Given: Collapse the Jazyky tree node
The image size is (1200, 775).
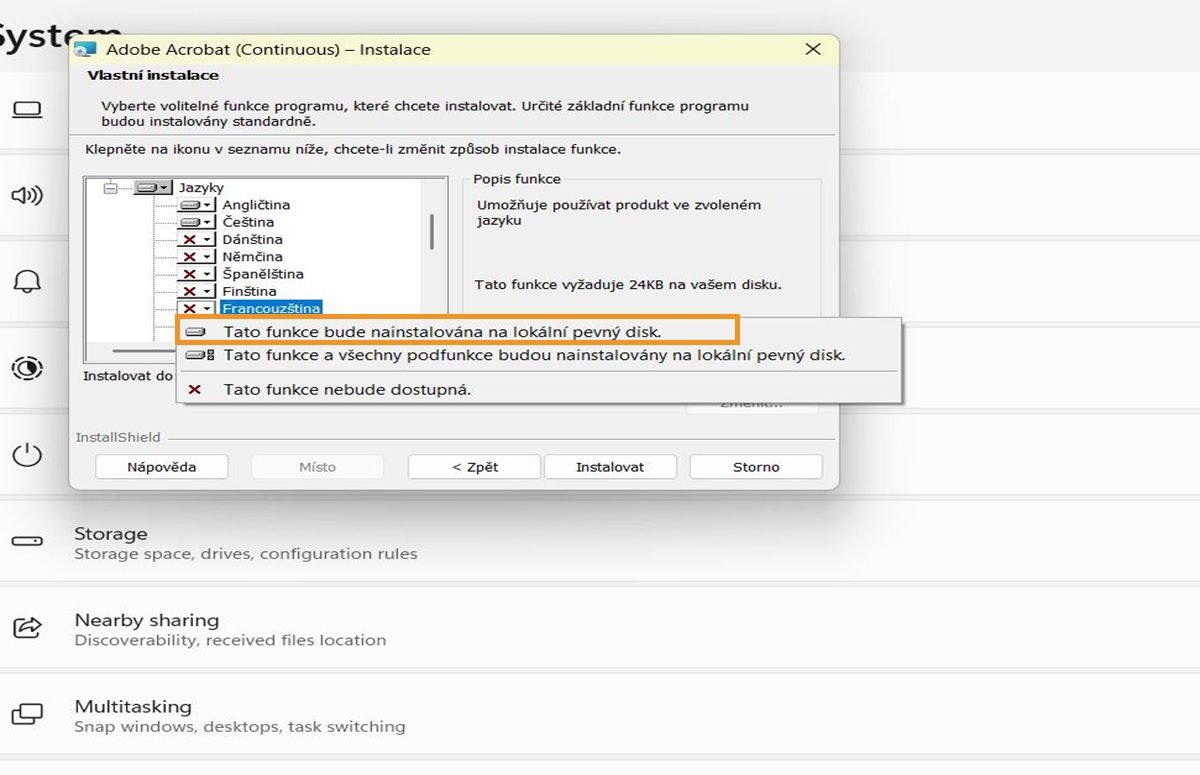Looking at the screenshot, I should click(110, 187).
